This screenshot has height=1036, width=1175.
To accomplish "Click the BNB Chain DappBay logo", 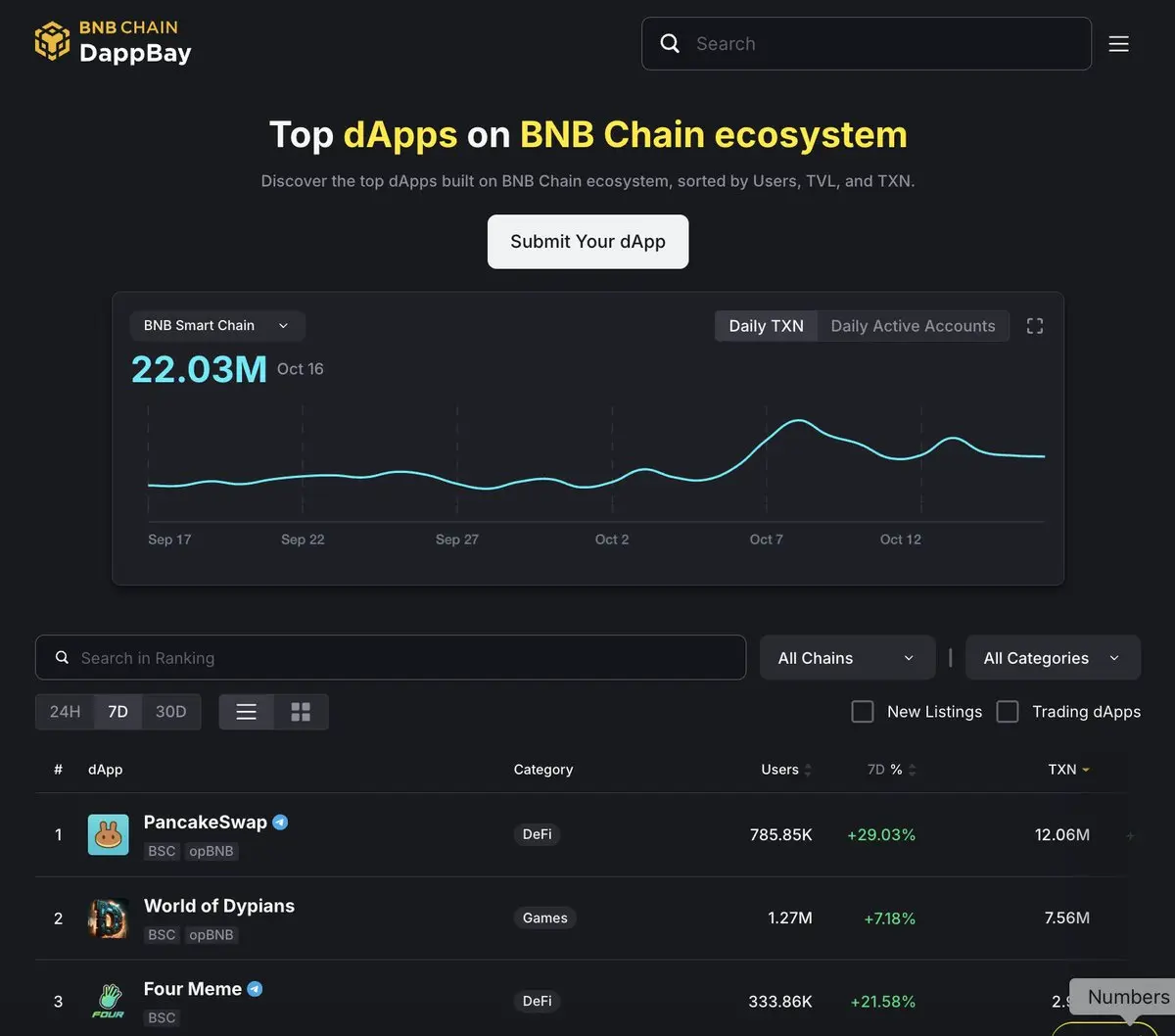I will point(113,42).
